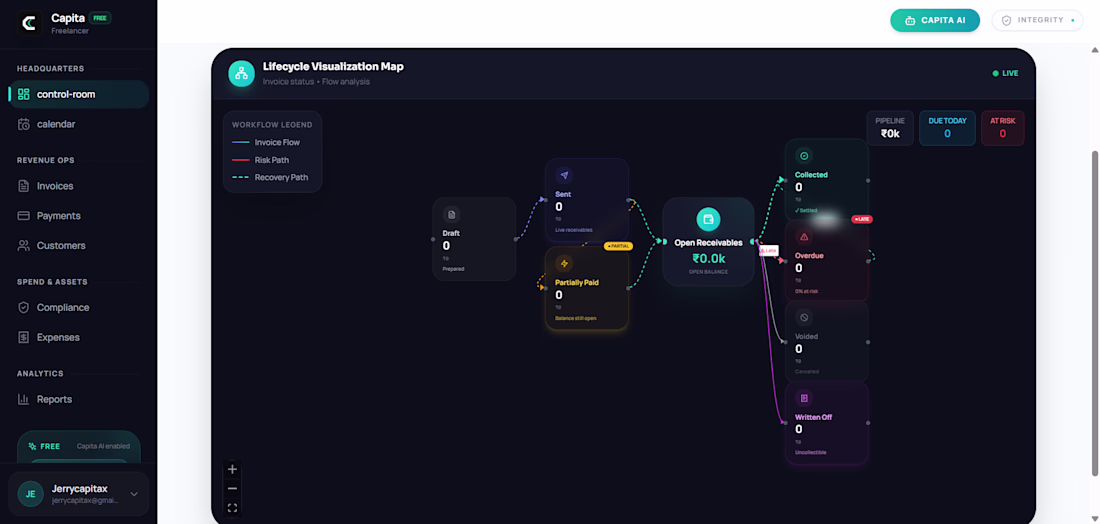Expand the Jerrycapitax account chevron

(x=134, y=494)
